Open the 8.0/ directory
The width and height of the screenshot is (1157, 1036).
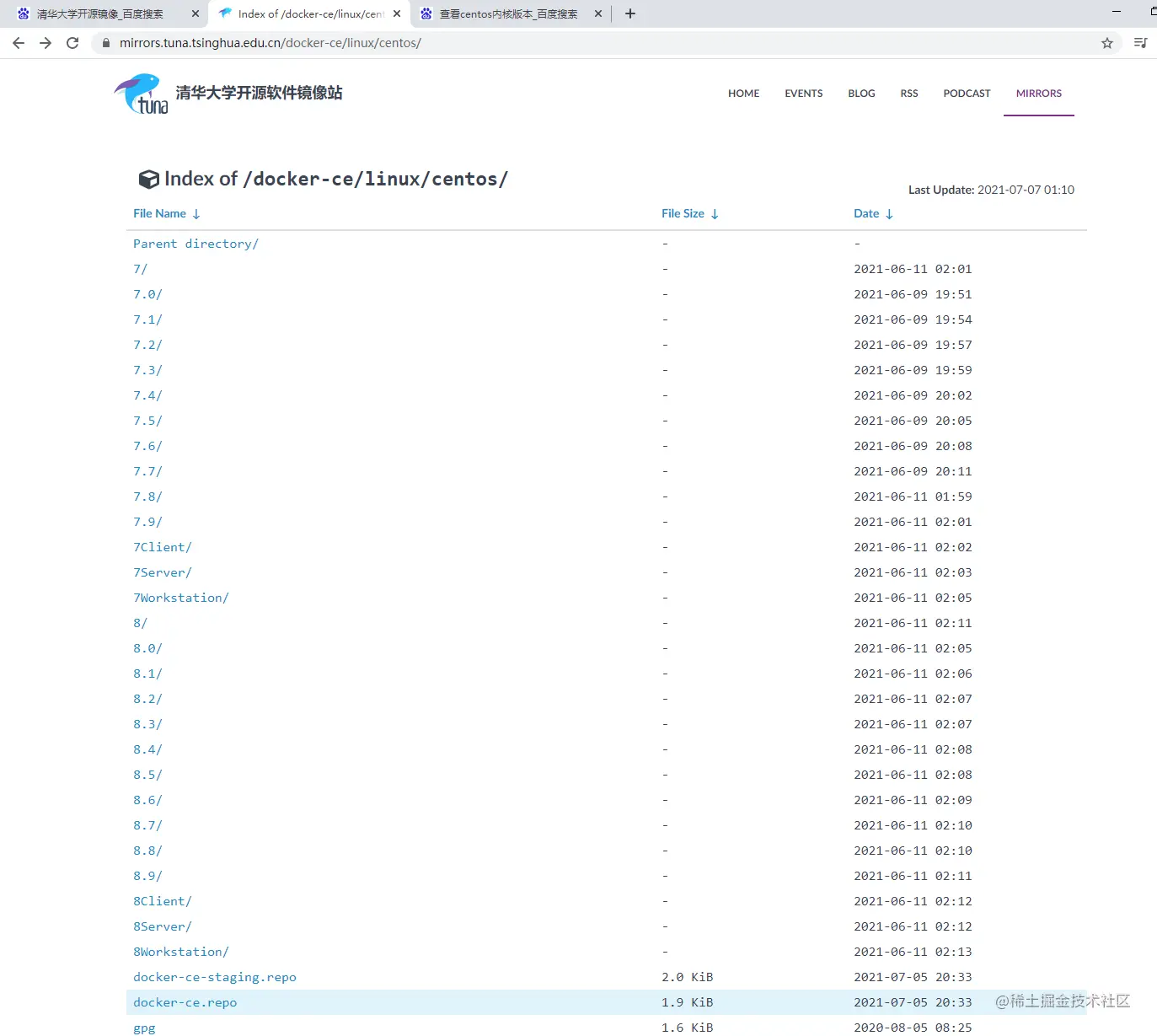point(147,648)
